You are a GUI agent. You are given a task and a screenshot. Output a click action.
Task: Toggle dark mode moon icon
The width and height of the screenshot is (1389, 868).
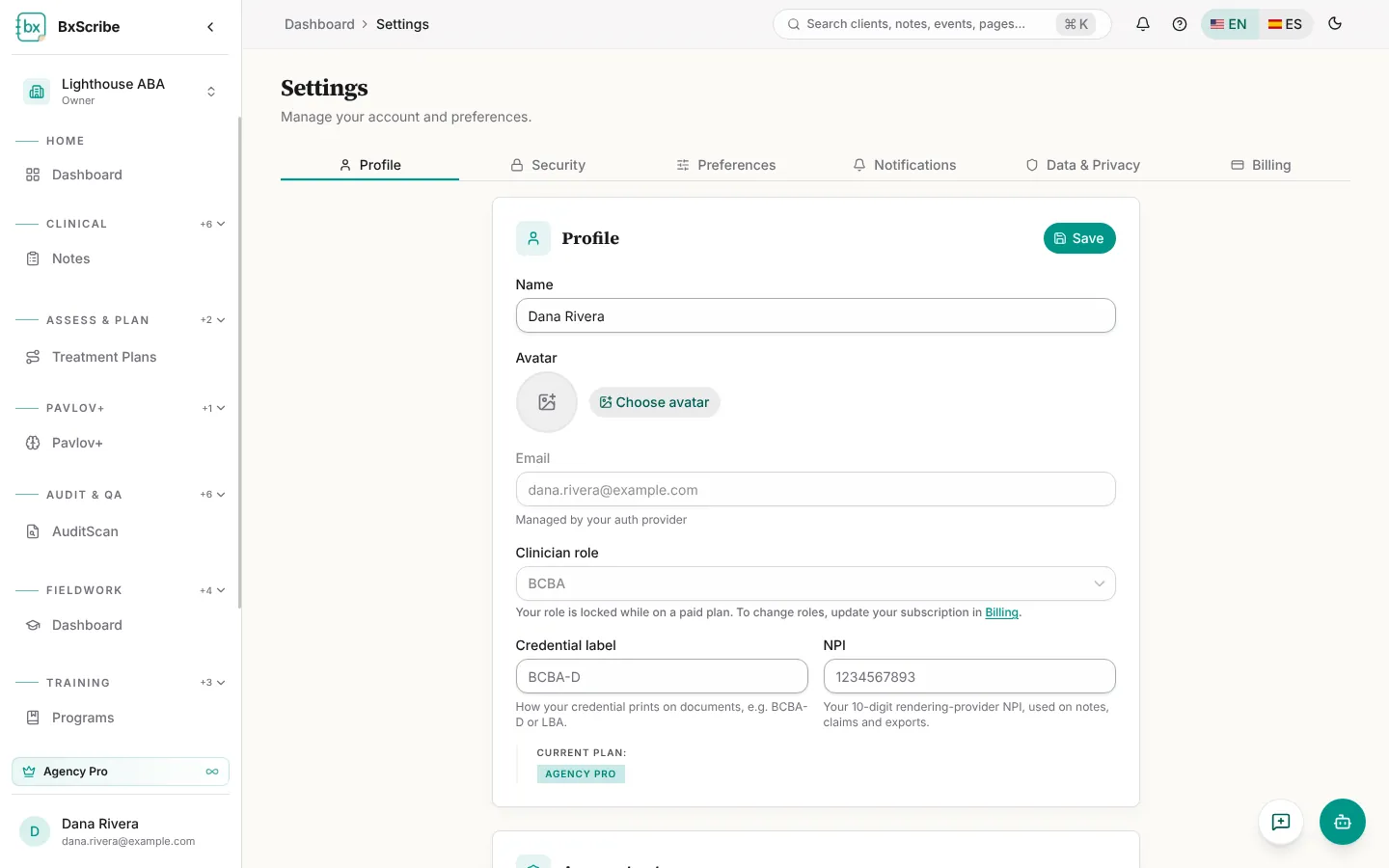[x=1335, y=24]
